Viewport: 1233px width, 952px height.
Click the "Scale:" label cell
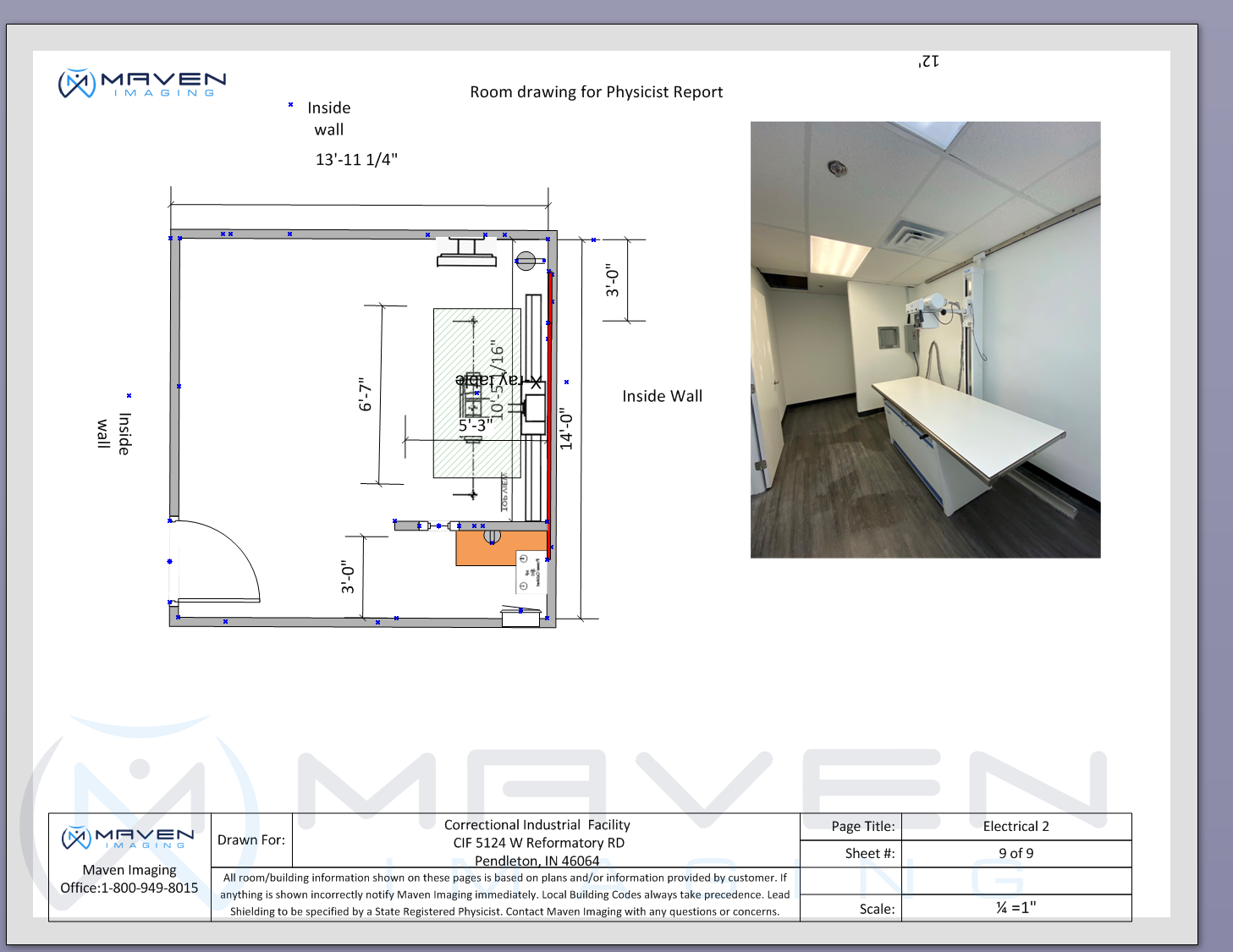point(850,908)
